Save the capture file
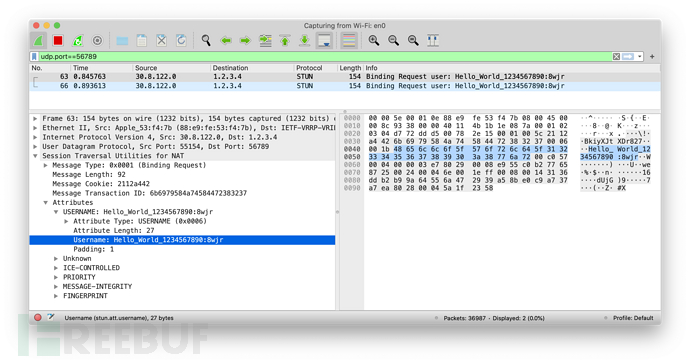The image size is (690, 363). point(142,41)
